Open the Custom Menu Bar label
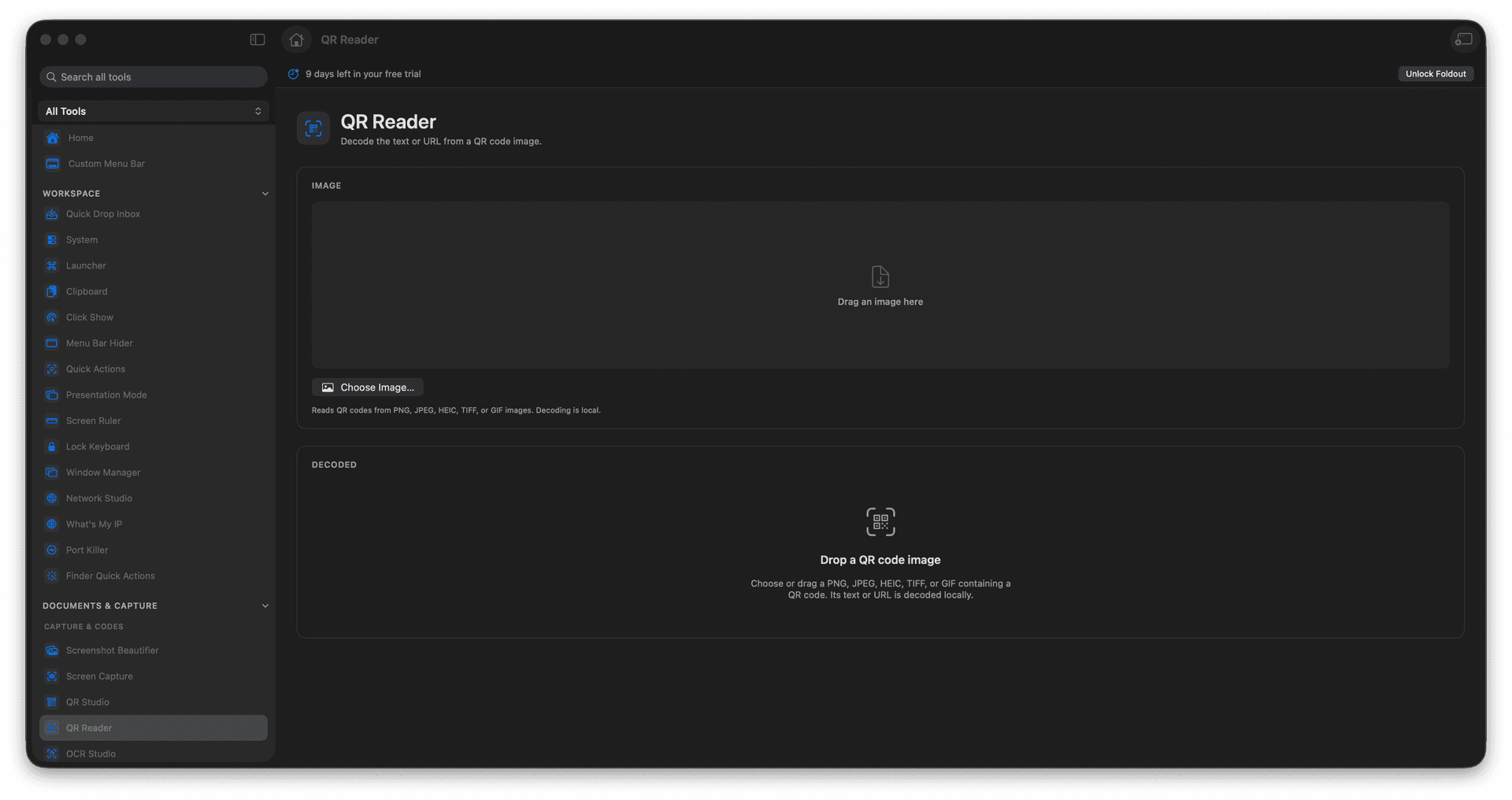Image resolution: width=1512 pixels, height=800 pixels. point(106,164)
